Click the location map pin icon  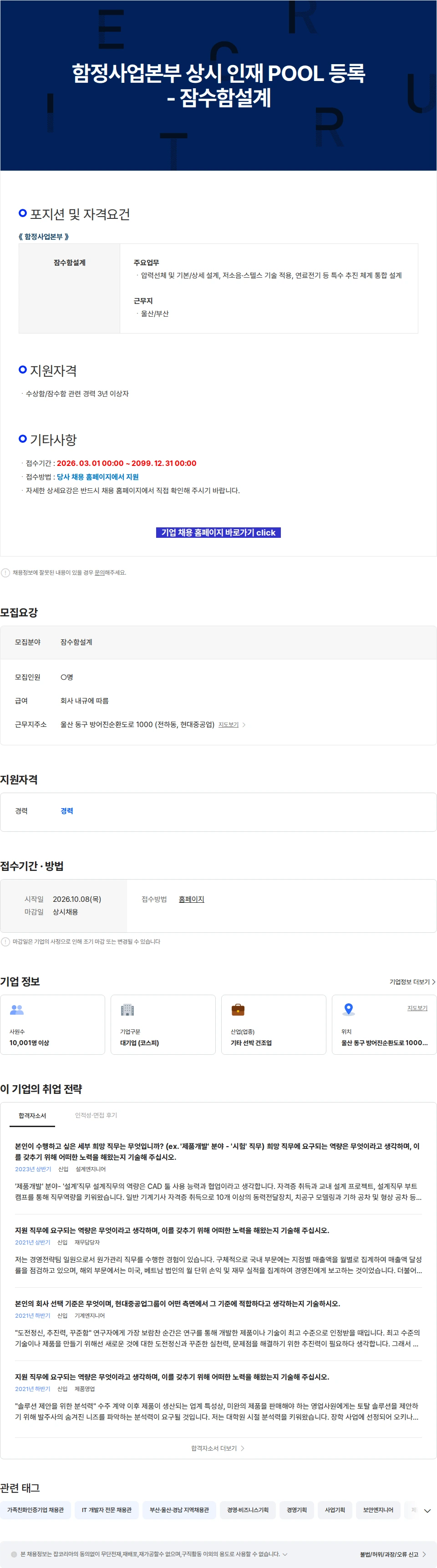(348, 1010)
